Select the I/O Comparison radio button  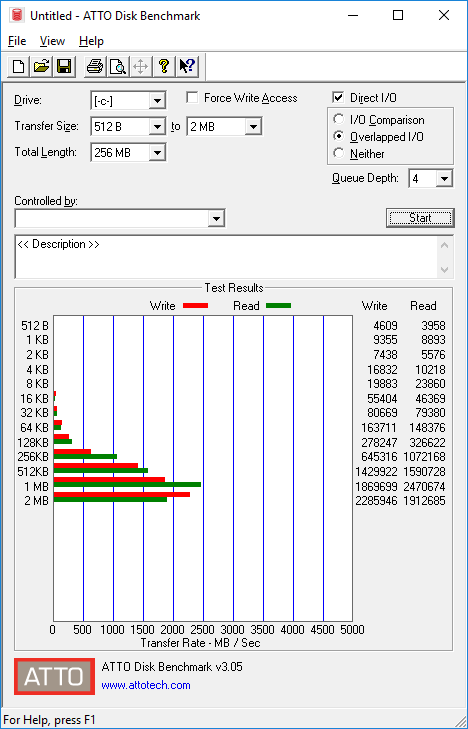point(339,119)
